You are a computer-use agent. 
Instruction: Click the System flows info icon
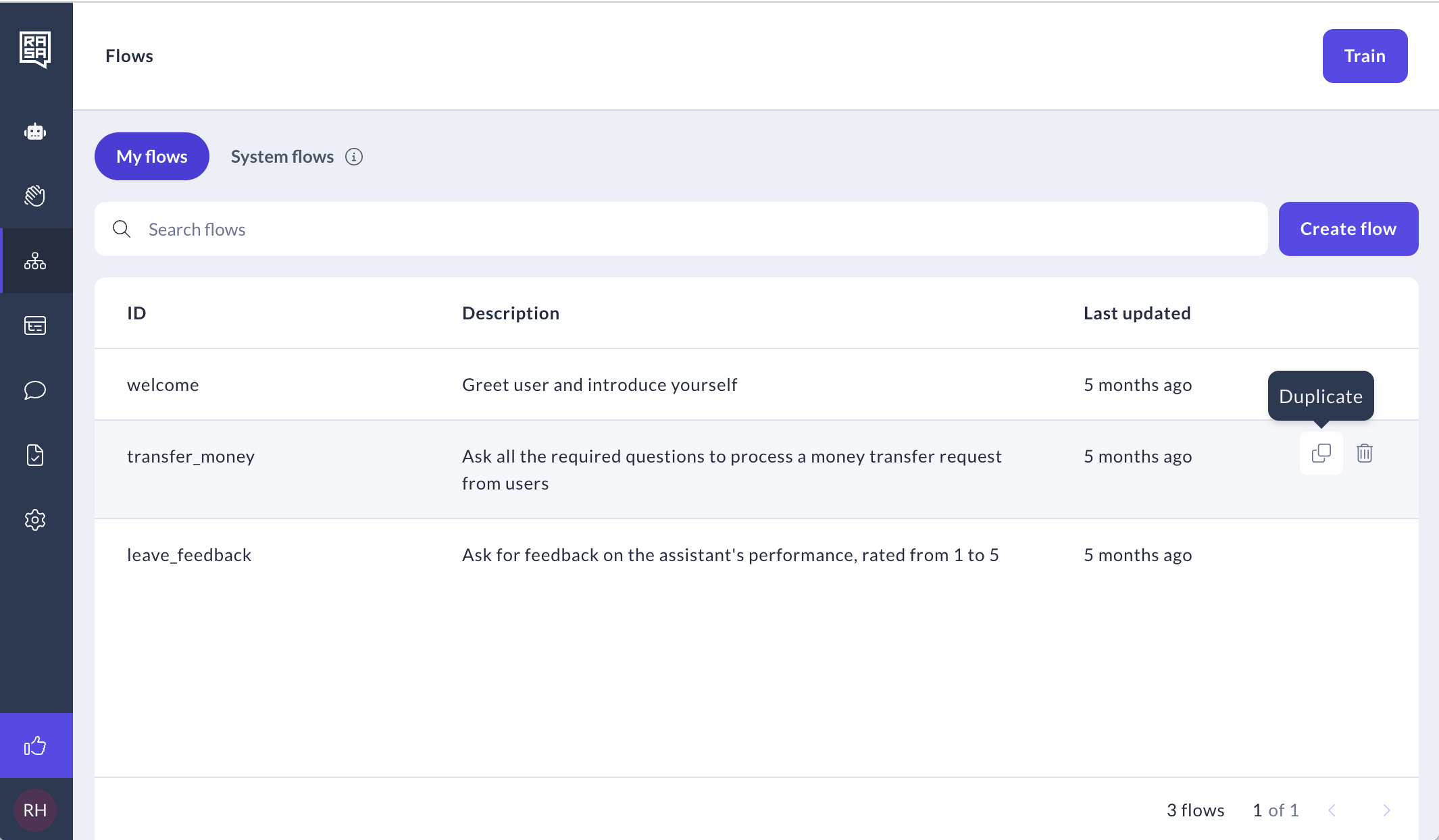coord(354,157)
